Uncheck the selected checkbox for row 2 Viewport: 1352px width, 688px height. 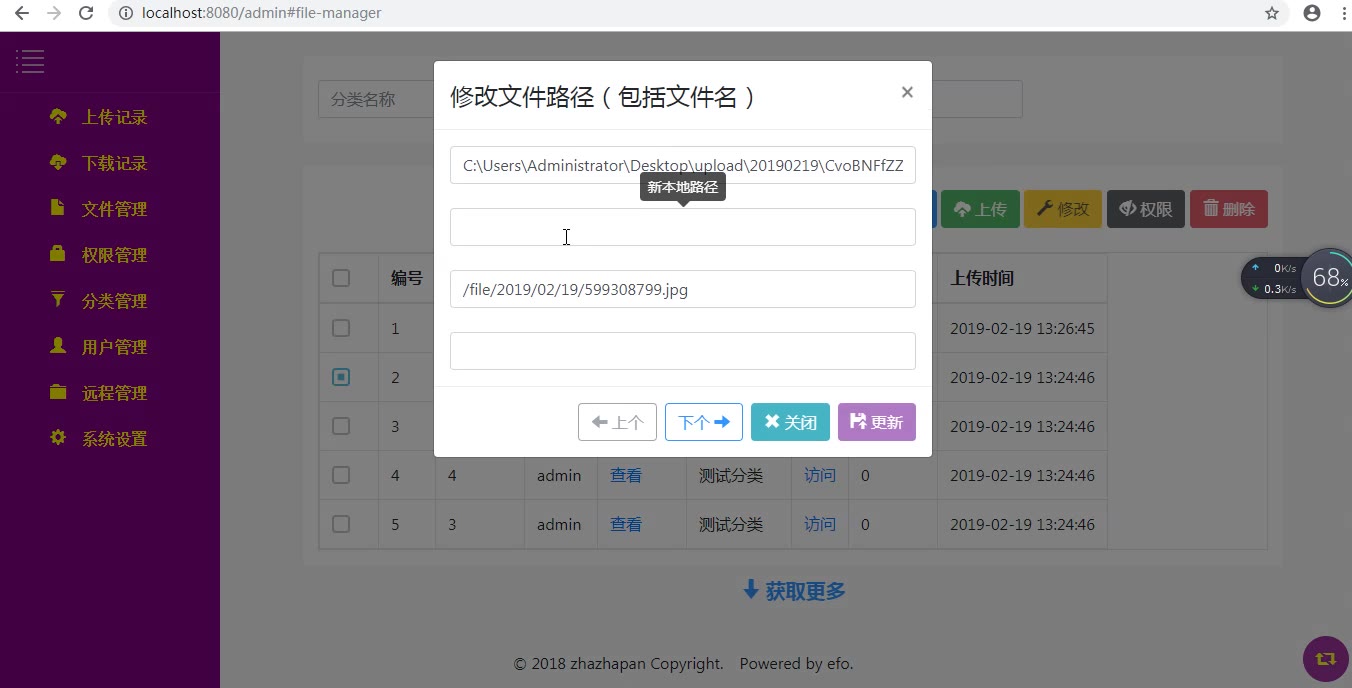[x=341, y=377]
